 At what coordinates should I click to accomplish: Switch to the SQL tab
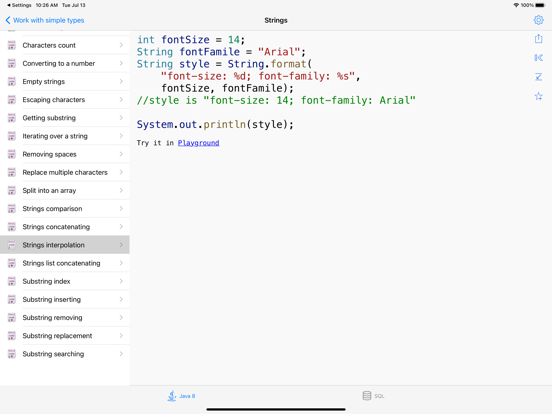coord(373,396)
